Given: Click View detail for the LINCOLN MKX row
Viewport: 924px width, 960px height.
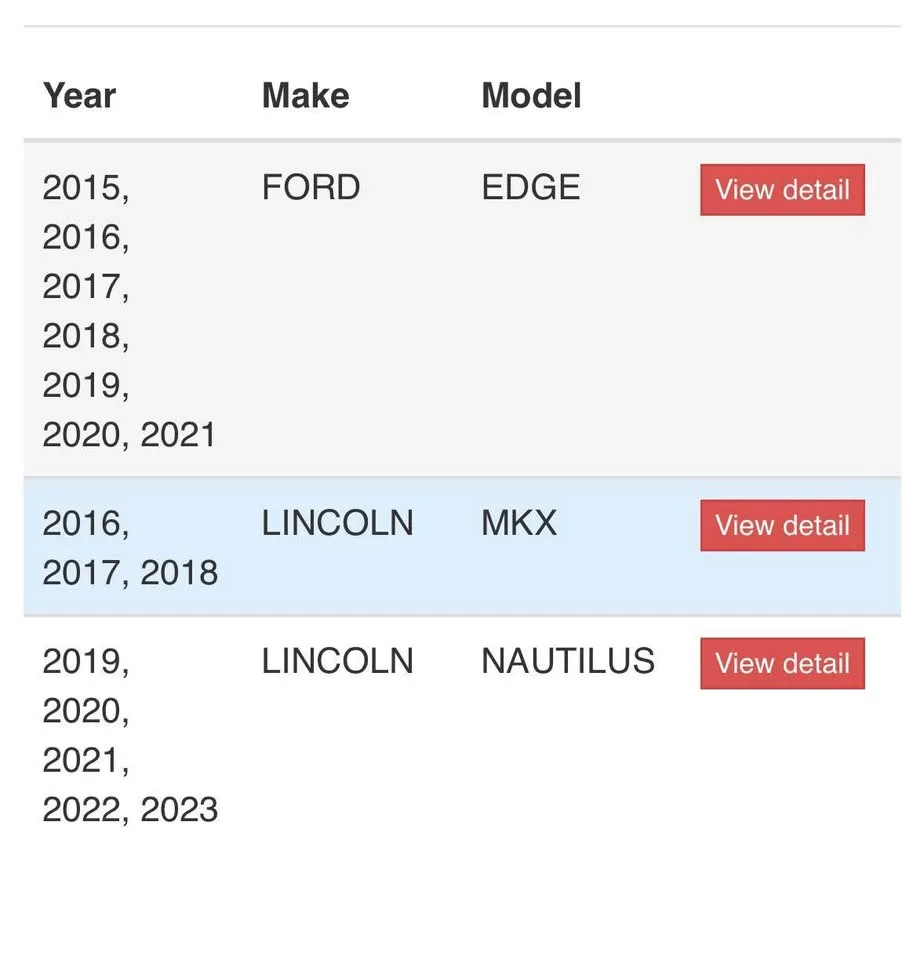Looking at the screenshot, I should click(781, 525).
